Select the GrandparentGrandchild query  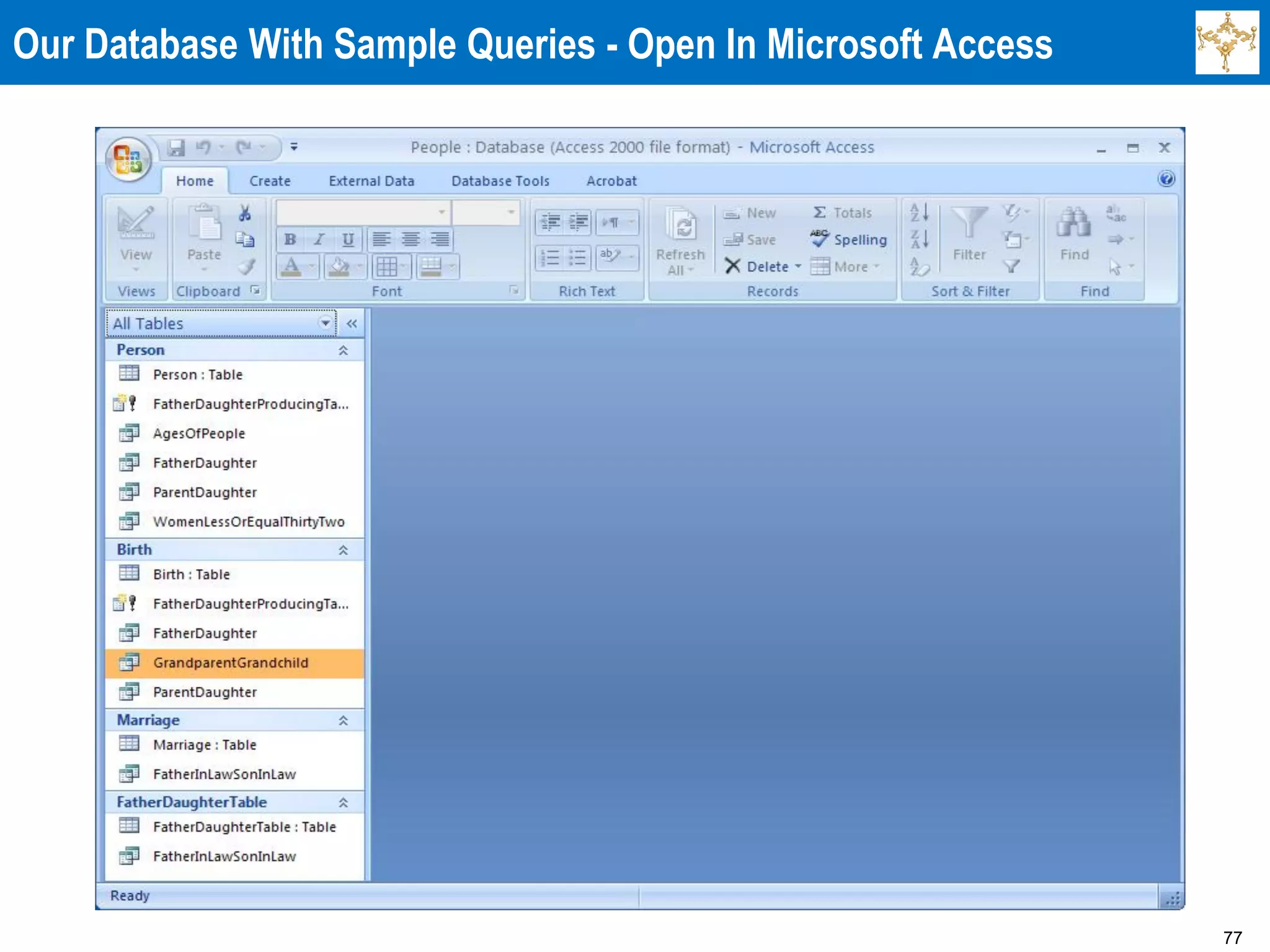234,663
